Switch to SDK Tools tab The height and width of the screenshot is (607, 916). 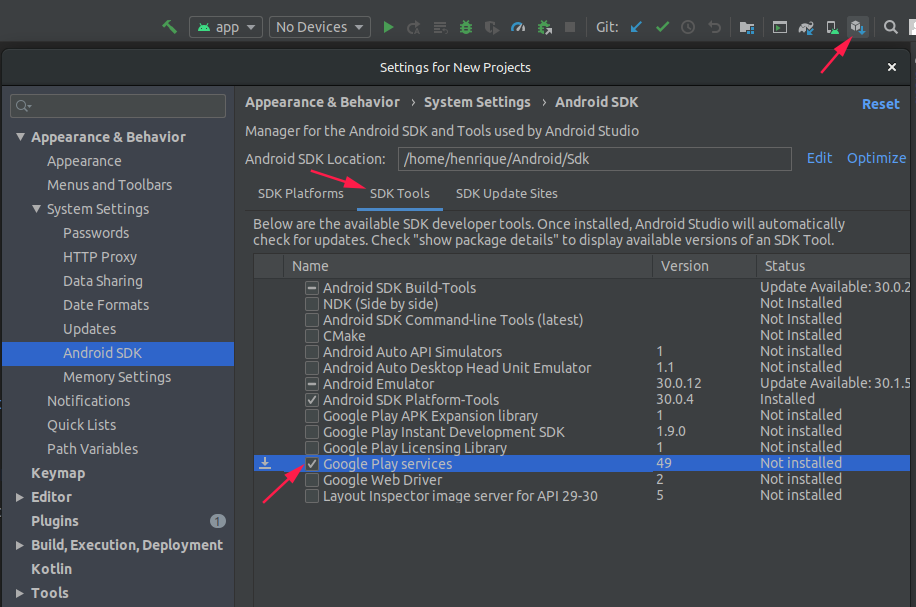[x=400, y=193]
